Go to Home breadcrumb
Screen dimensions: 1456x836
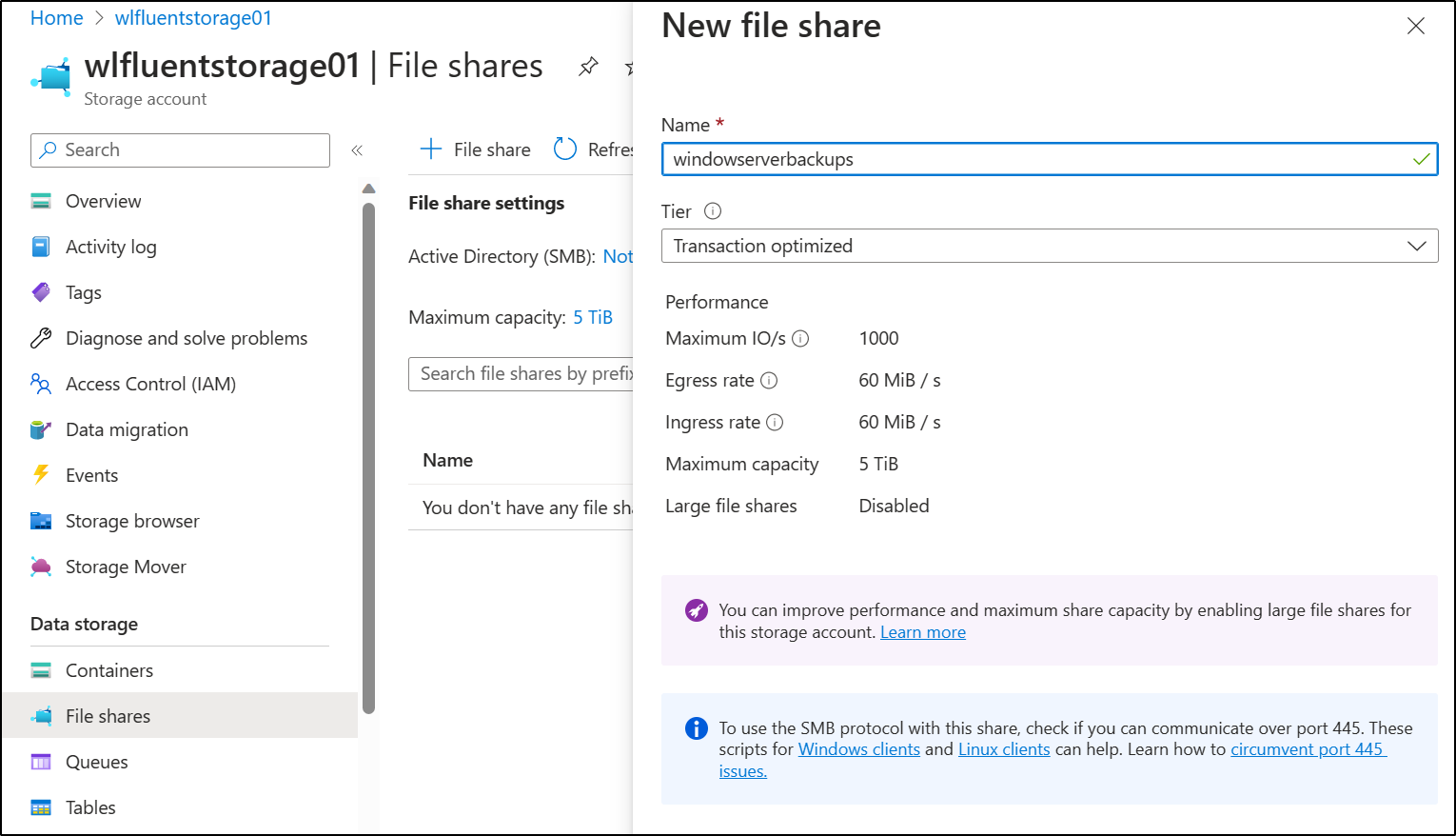(x=57, y=18)
